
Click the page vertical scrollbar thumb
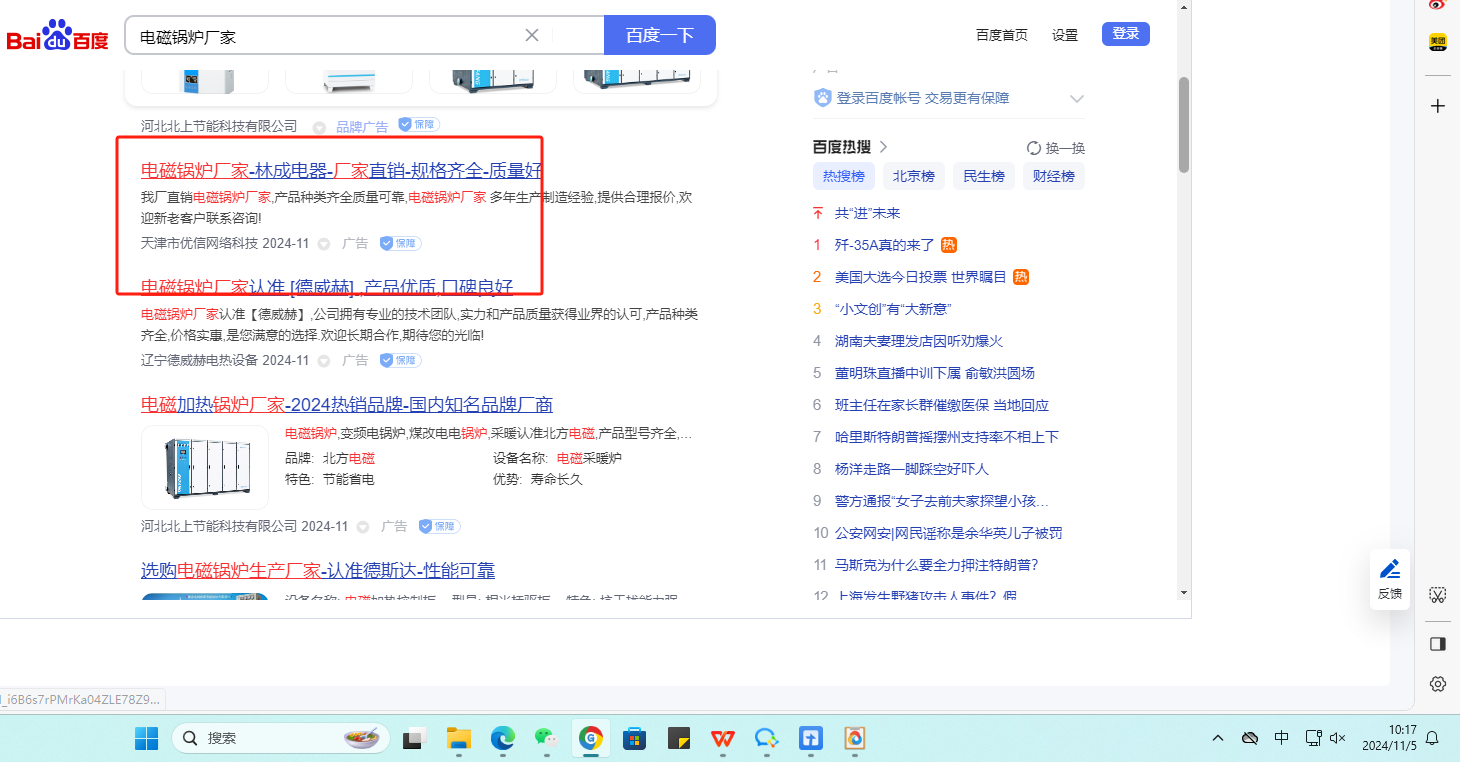coord(1184,125)
